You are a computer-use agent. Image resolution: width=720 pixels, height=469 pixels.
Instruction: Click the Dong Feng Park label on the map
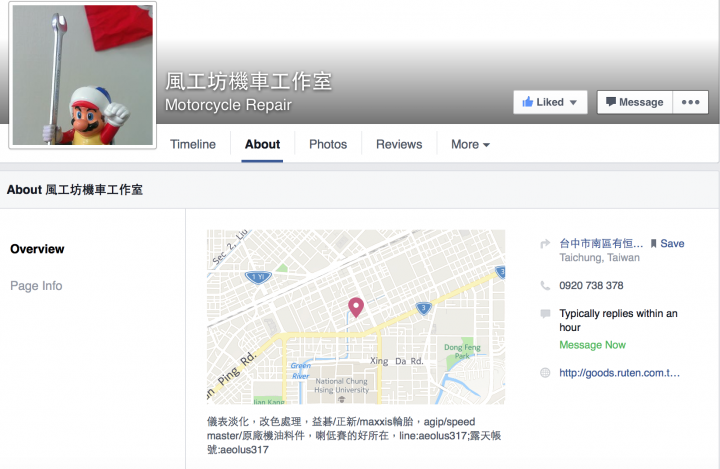click(x=462, y=351)
